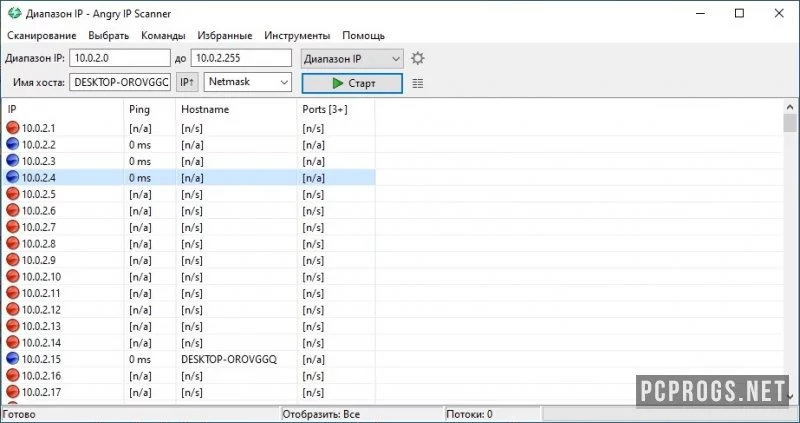The width and height of the screenshot is (800, 423).
Task: Click the red status icon for 10.0.2.7
Action: point(13,227)
